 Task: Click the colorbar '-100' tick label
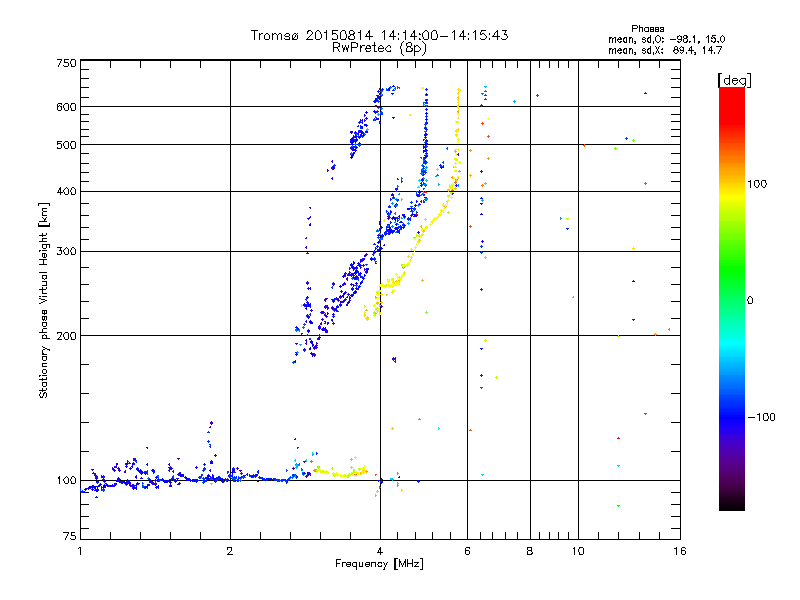(761, 417)
